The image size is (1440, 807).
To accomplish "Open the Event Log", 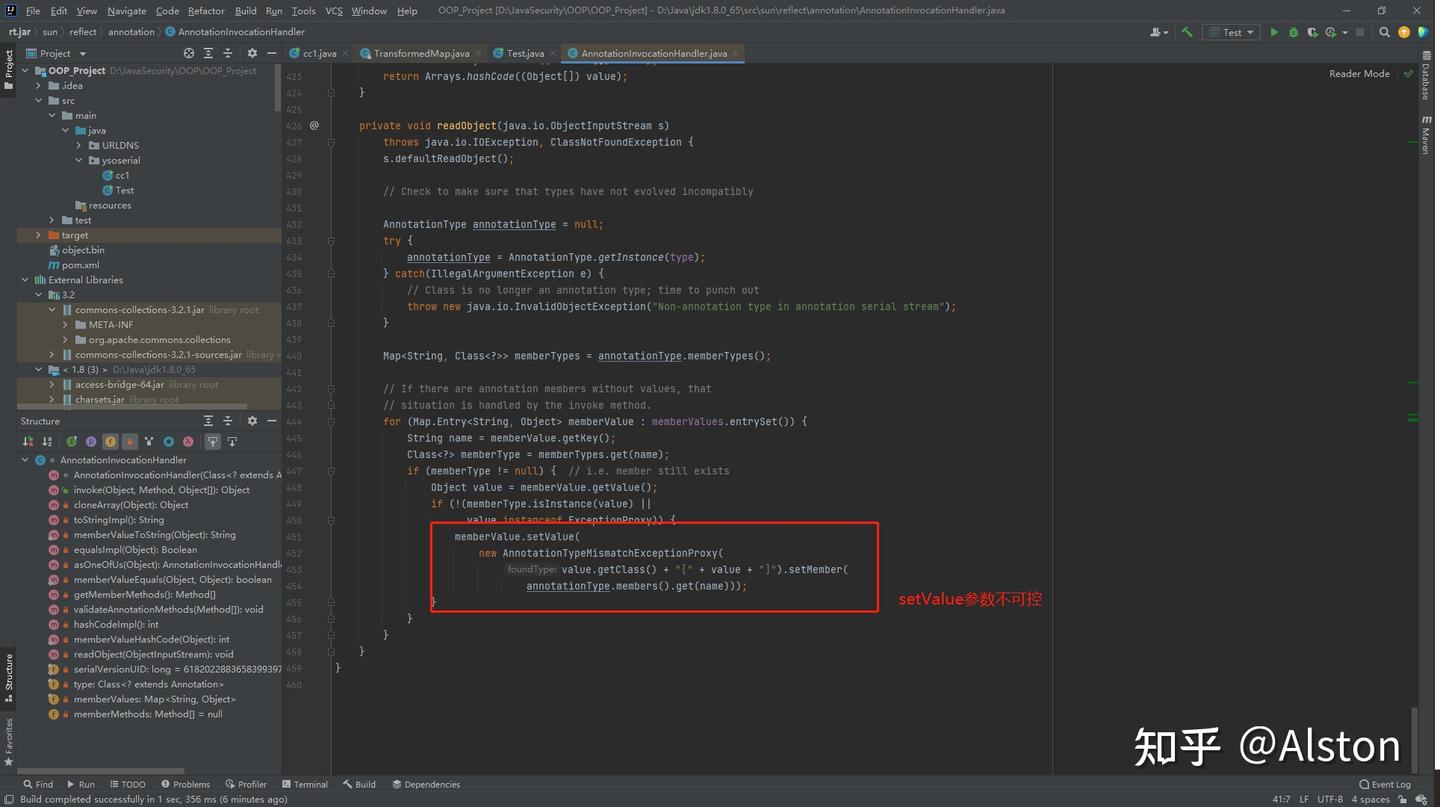I will pyautogui.click(x=1385, y=784).
